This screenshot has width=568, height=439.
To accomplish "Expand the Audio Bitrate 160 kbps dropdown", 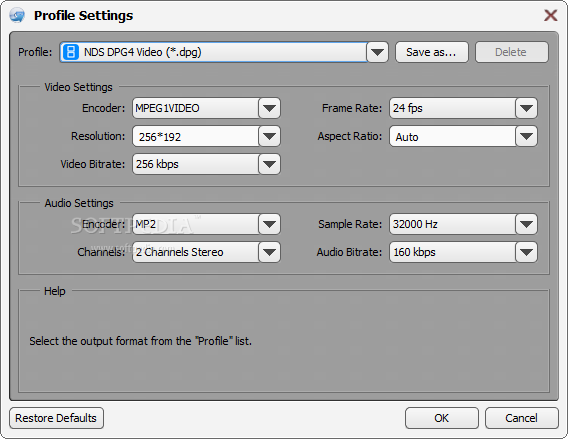I will pos(526,252).
